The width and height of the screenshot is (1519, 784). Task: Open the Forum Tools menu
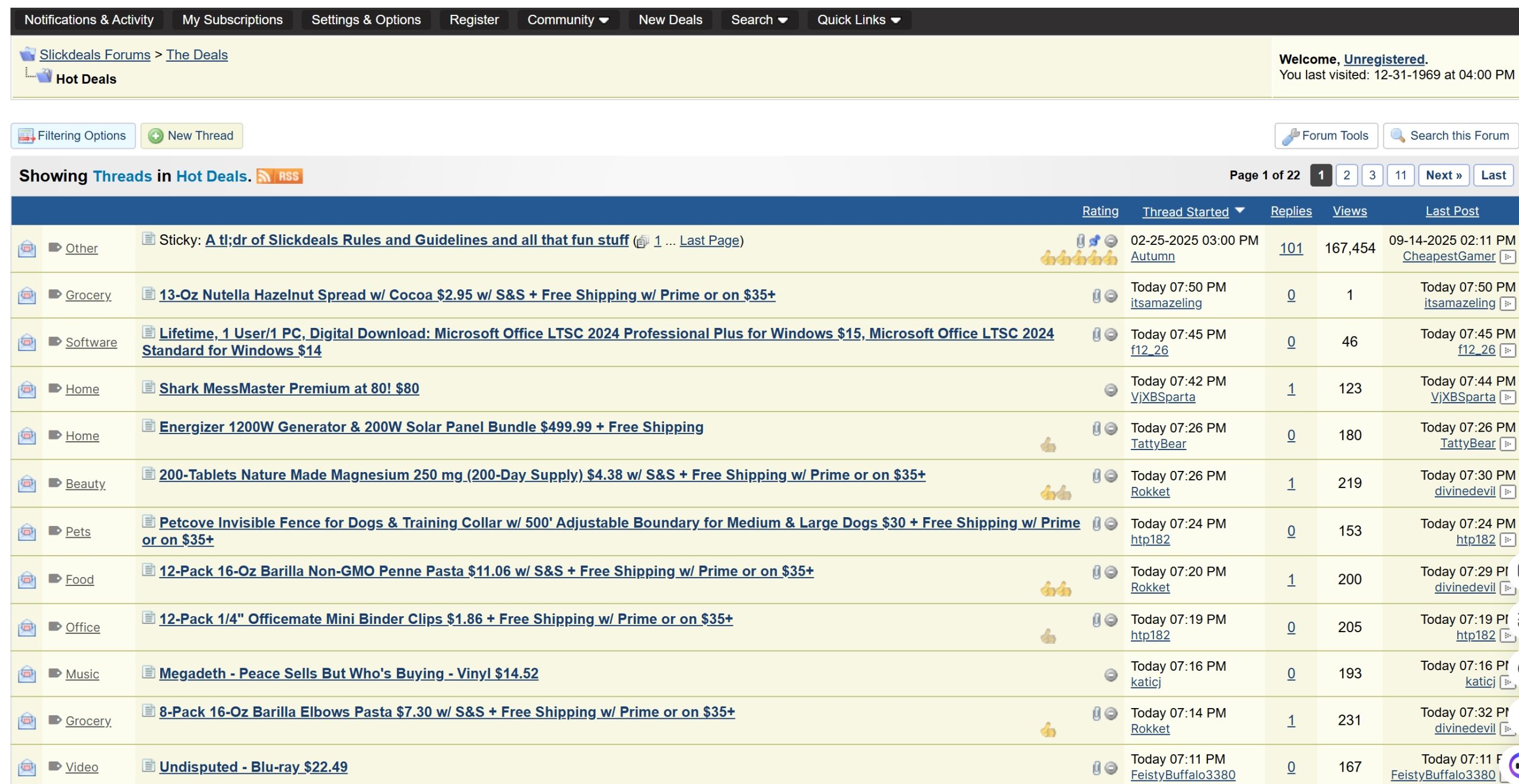coord(1326,136)
